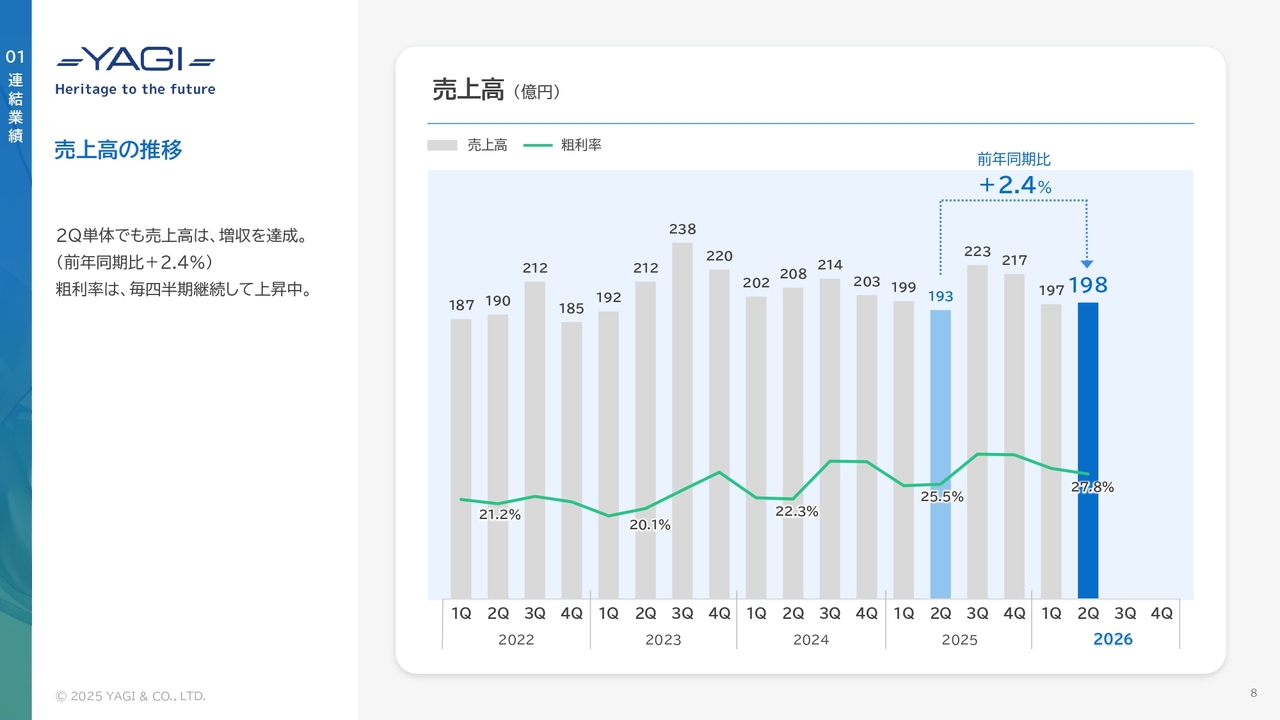
Task: Click the 売上高の推移 heading
Action: click(118, 150)
